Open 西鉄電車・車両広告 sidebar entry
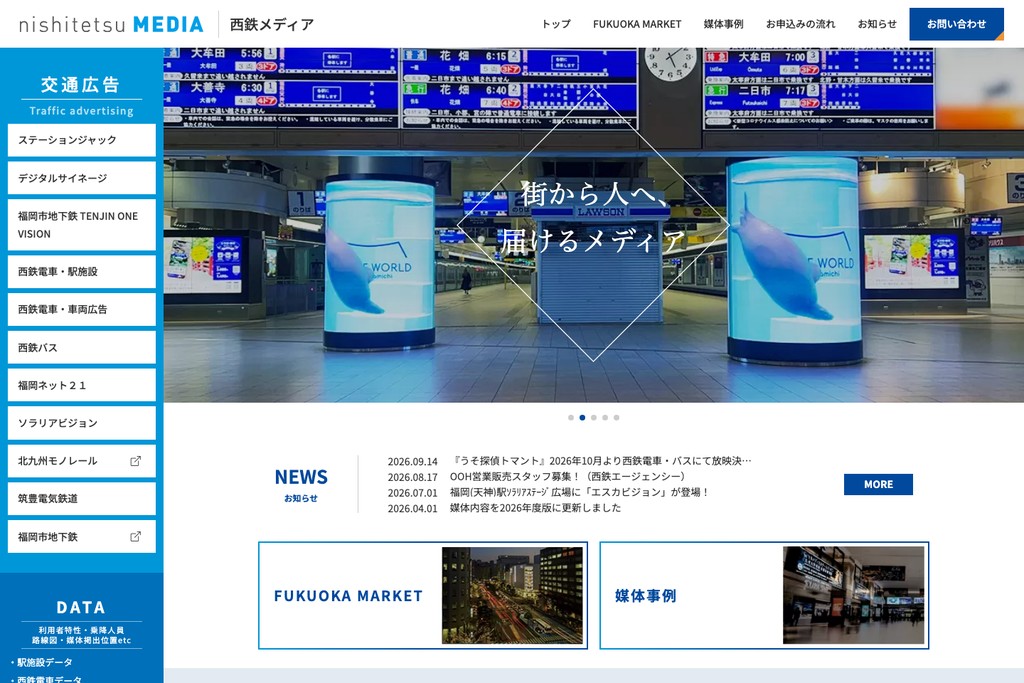 click(x=82, y=310)
